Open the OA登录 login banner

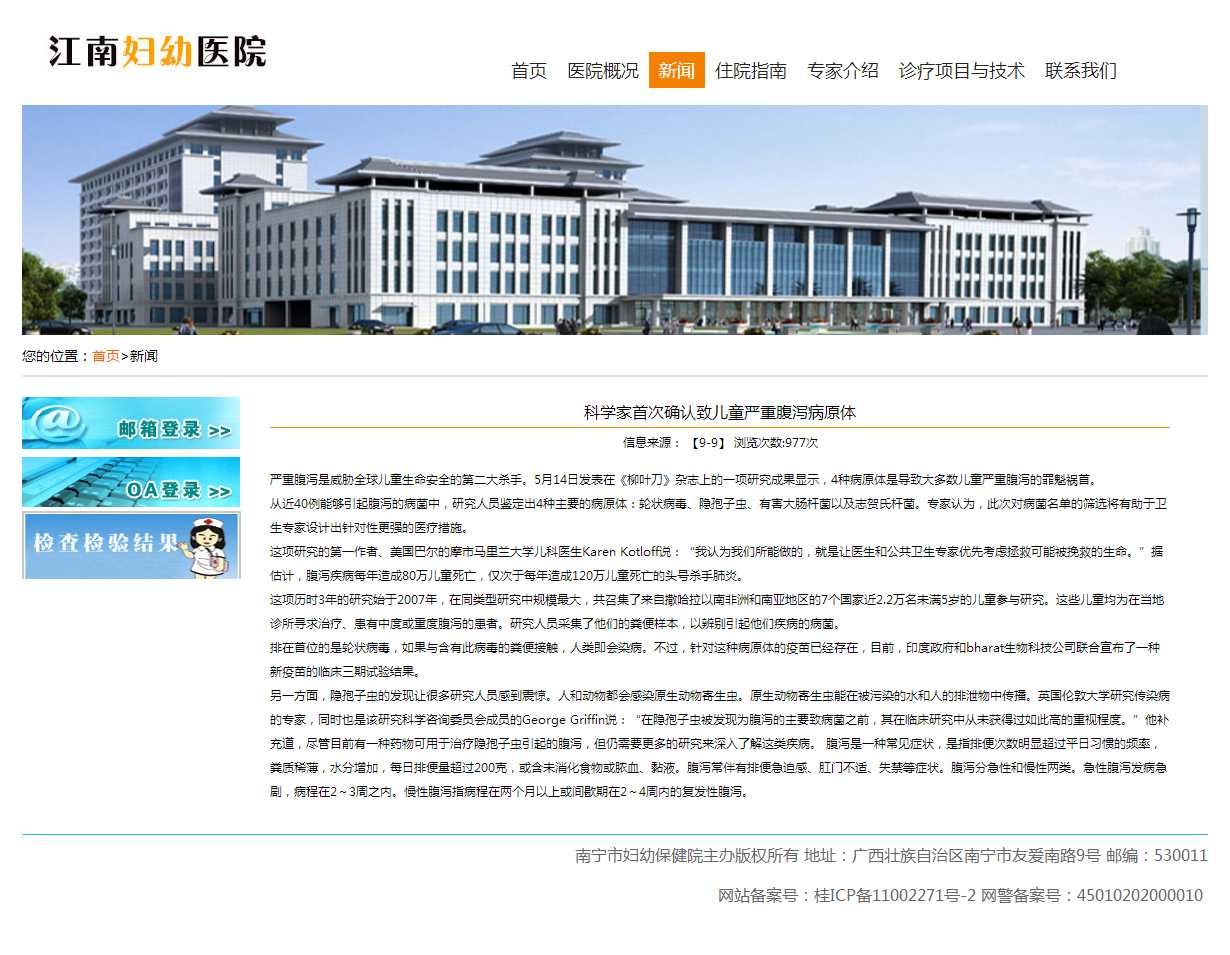point(131,483)
